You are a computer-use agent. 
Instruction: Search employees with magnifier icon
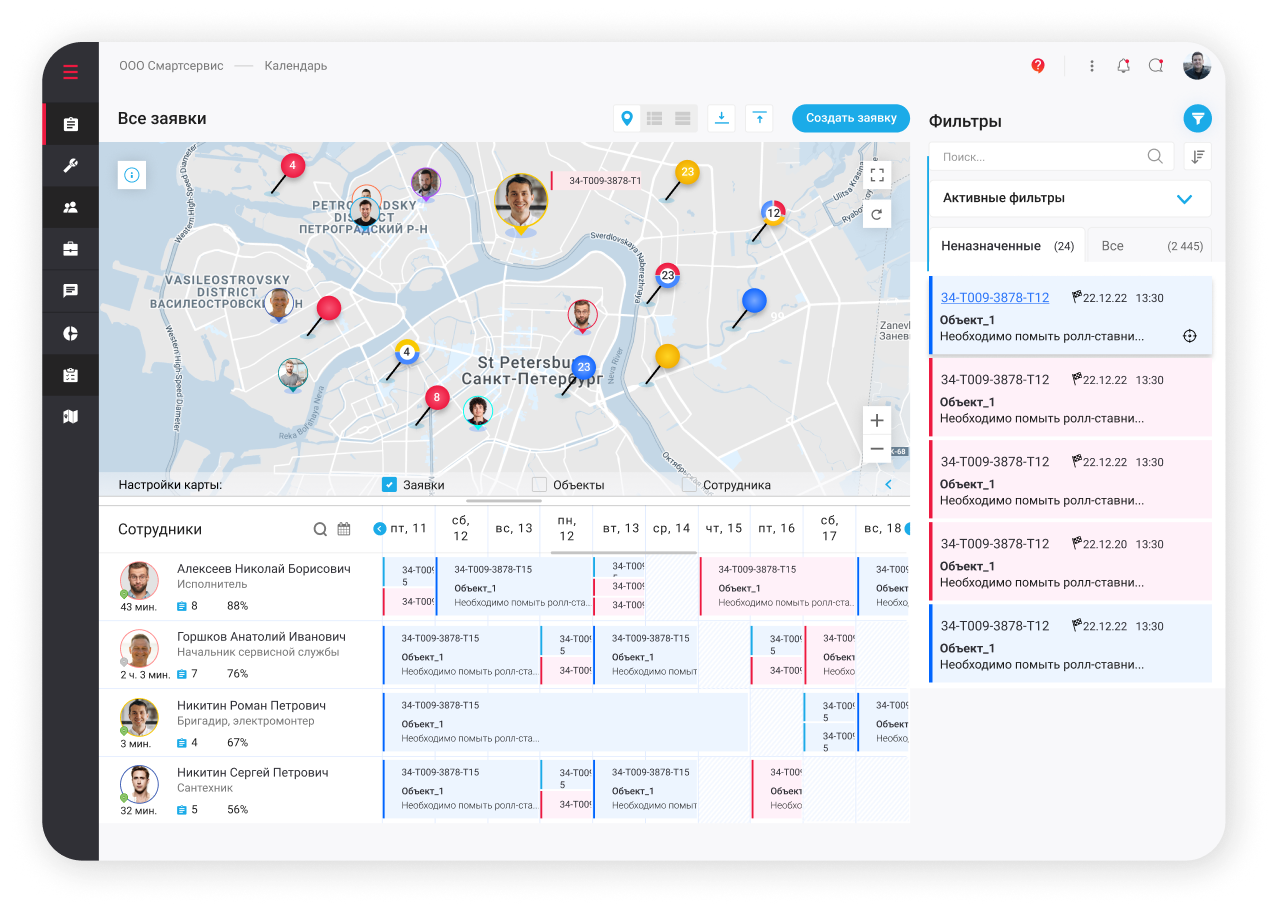[x=320, y=529]
